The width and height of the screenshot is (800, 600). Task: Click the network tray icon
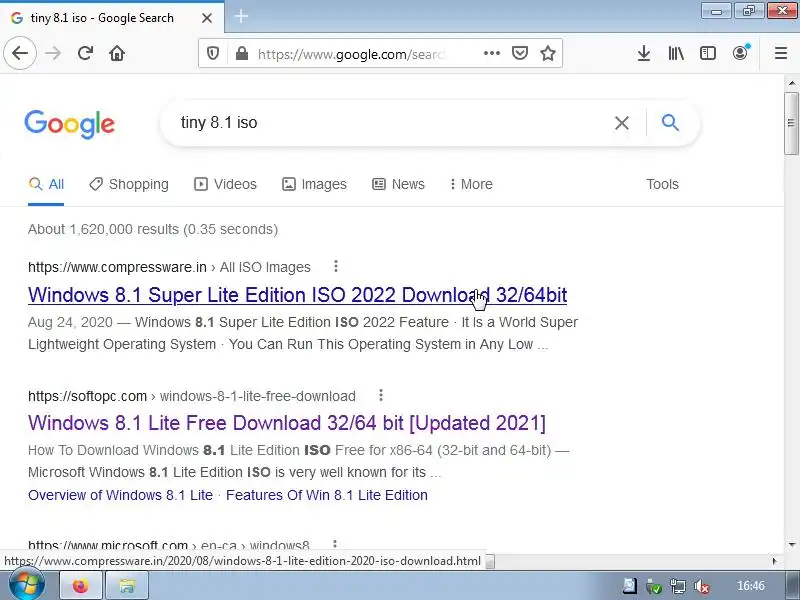678,586
